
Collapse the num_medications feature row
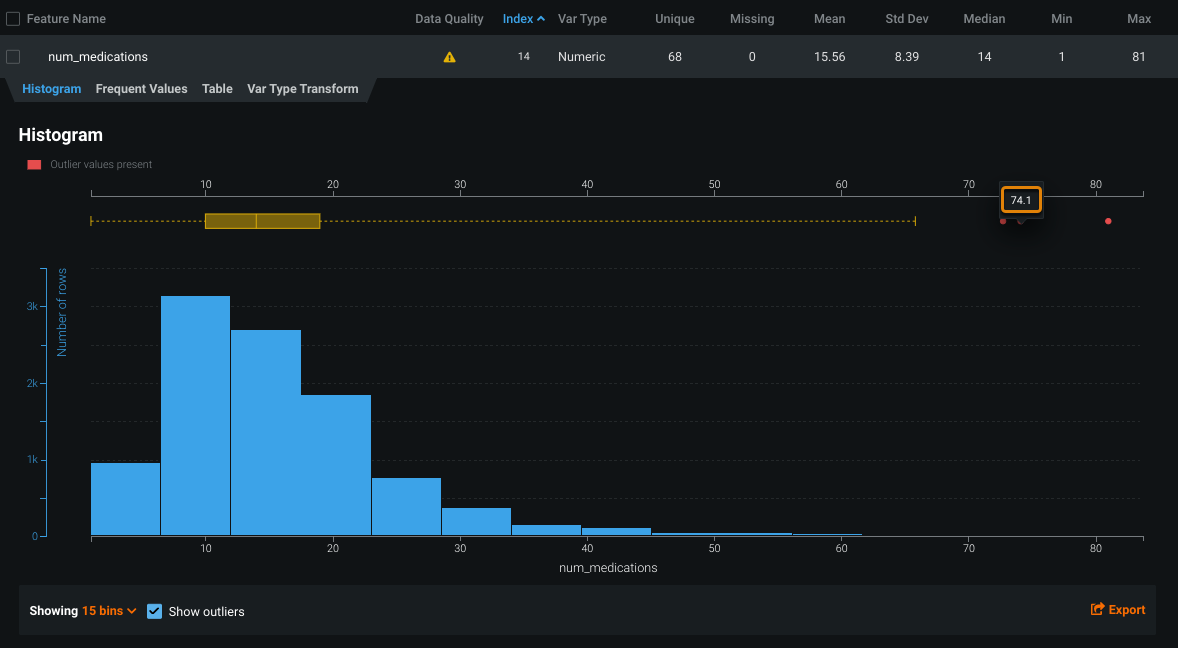[98, 57]
